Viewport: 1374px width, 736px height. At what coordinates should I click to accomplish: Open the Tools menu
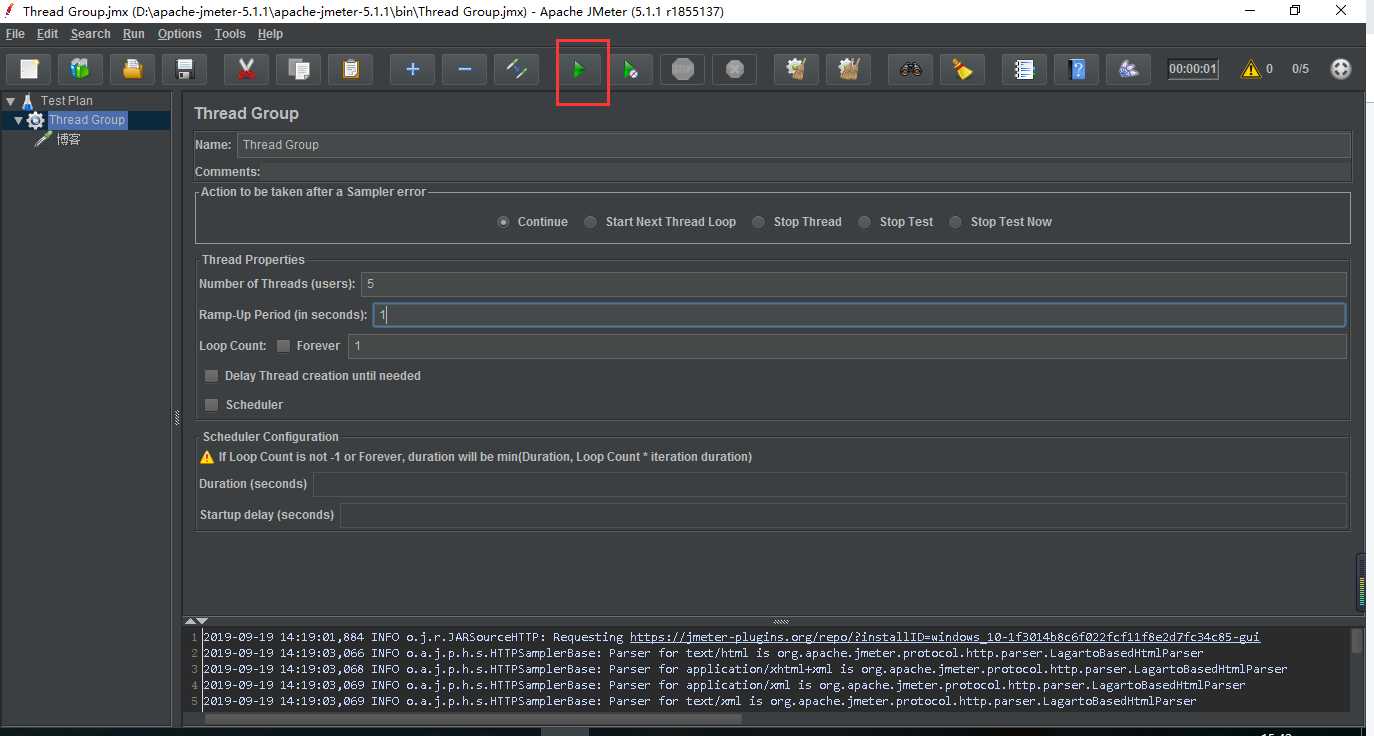(230, 34)
